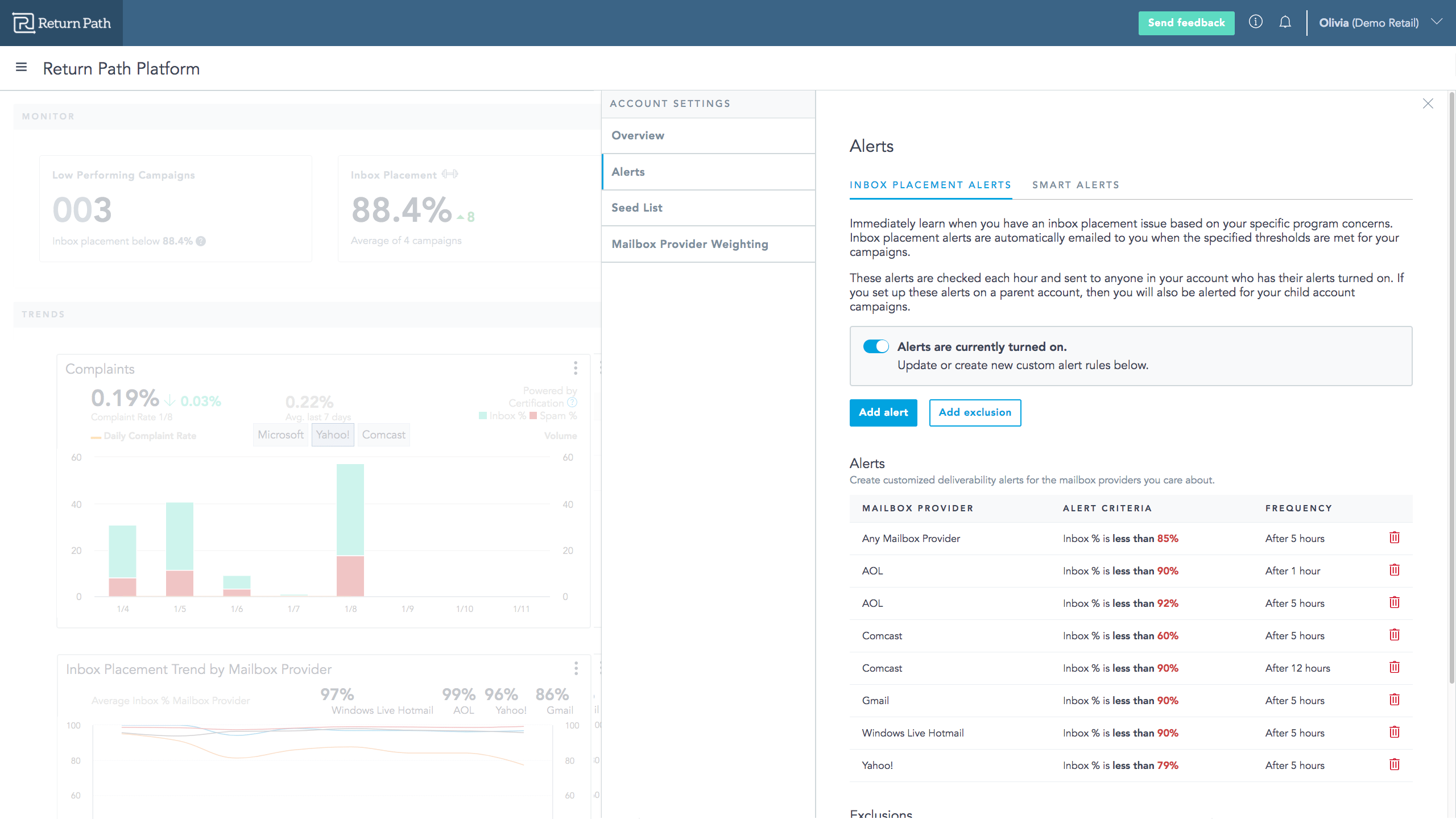Click the Any Mailbox Provider row name
Image resolution: width=1456 pixels, height=819 pixels.
click(911, 538)
